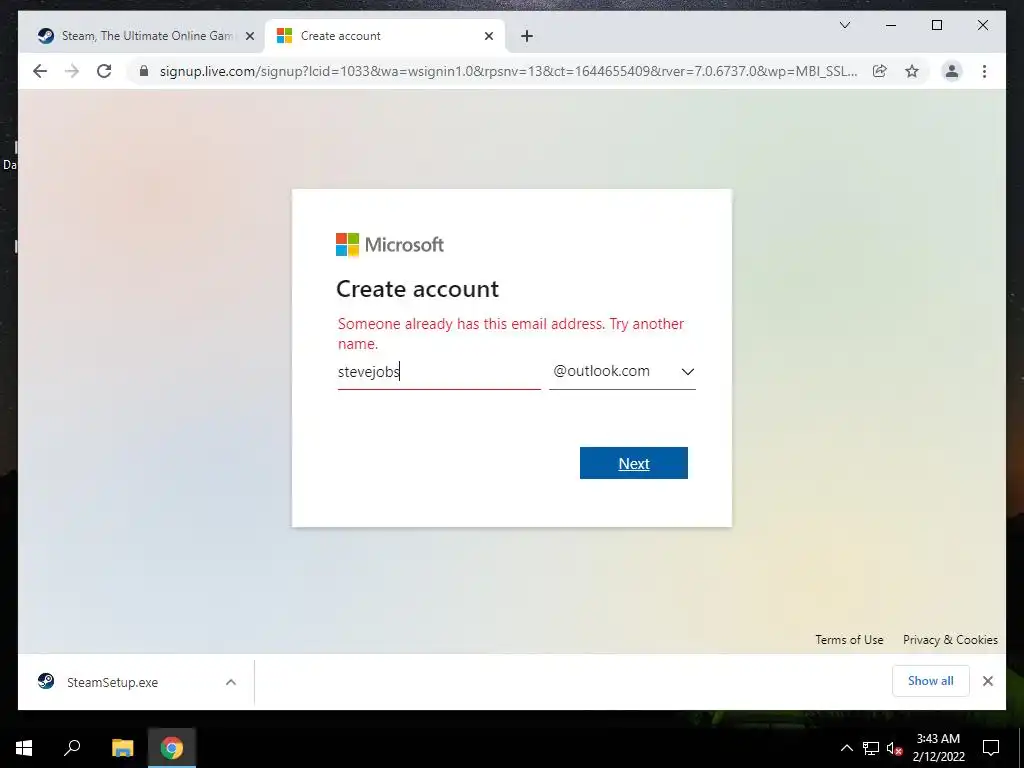The width and height of the screenshot is (1024, 768).
Task: Open taskbar search magnifier
Action: (72, 748)
